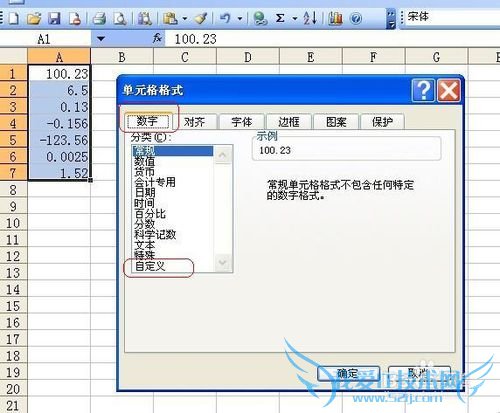Select the Format Painter brush icon
Image resolution: width=500 pixels, height=413 pixels.
(201, 18)
